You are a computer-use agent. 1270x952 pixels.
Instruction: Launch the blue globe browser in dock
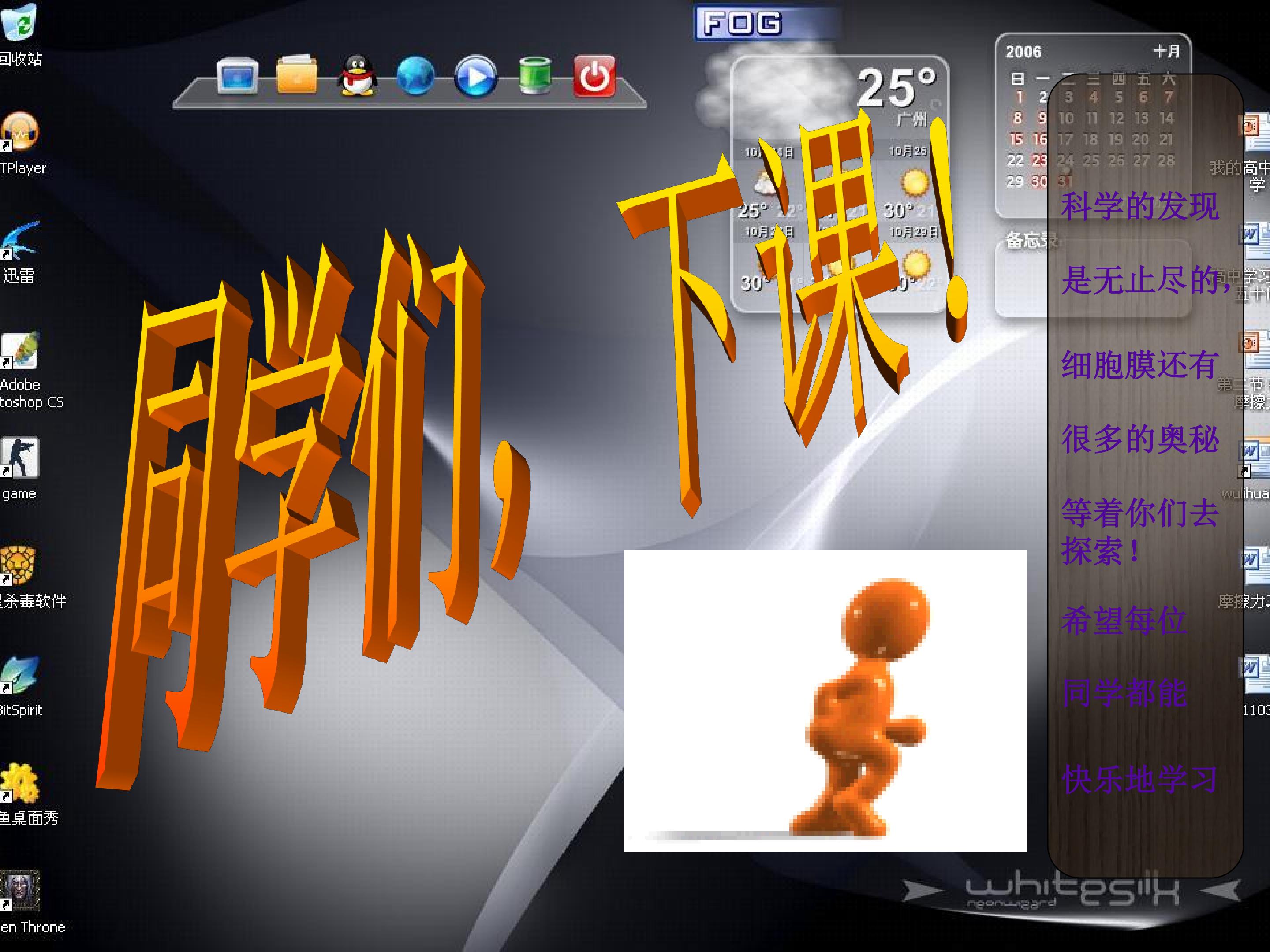(416, 75)
